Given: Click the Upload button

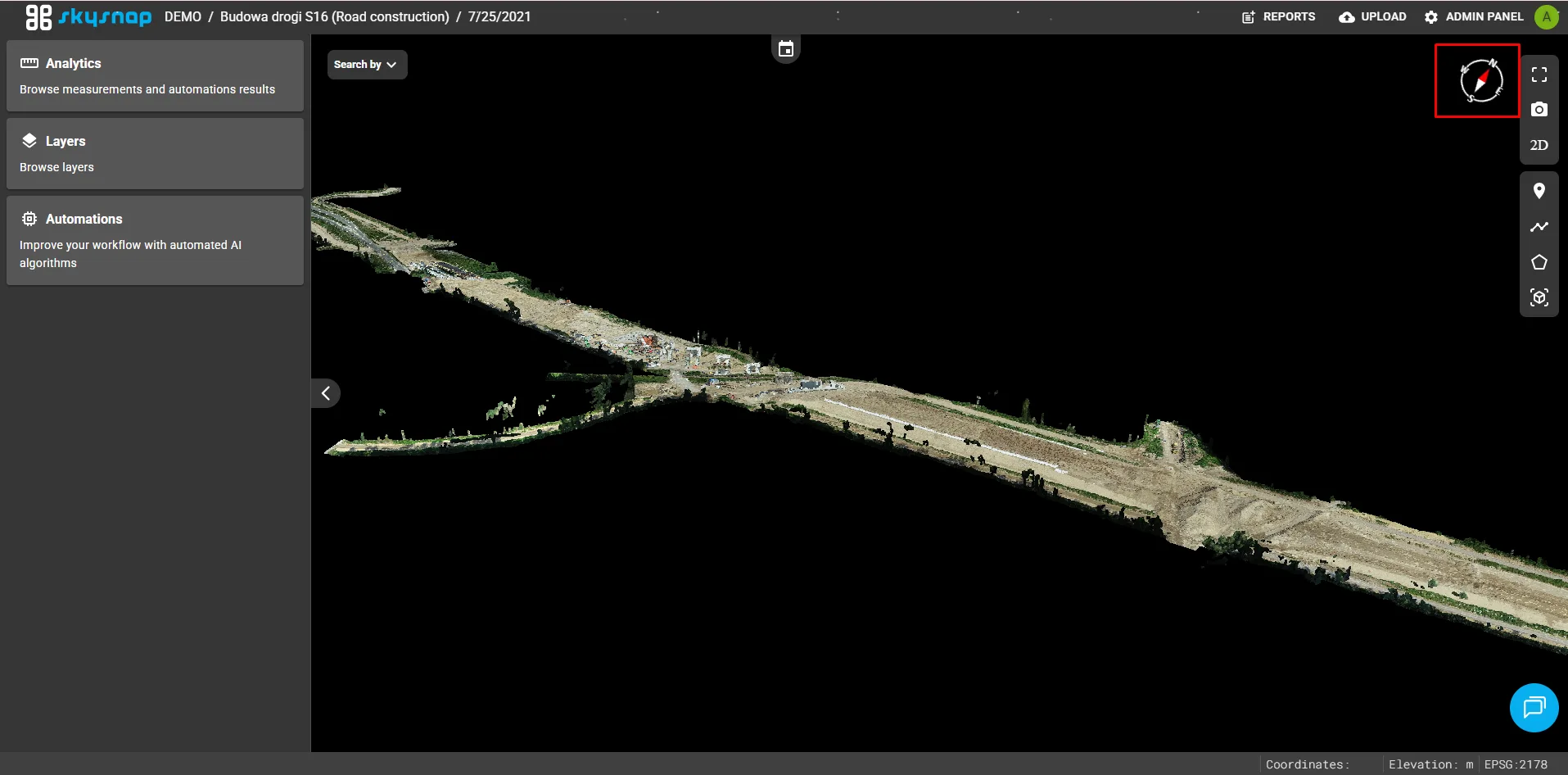Looking at the screenshot, I should [x=1372, y=16].
